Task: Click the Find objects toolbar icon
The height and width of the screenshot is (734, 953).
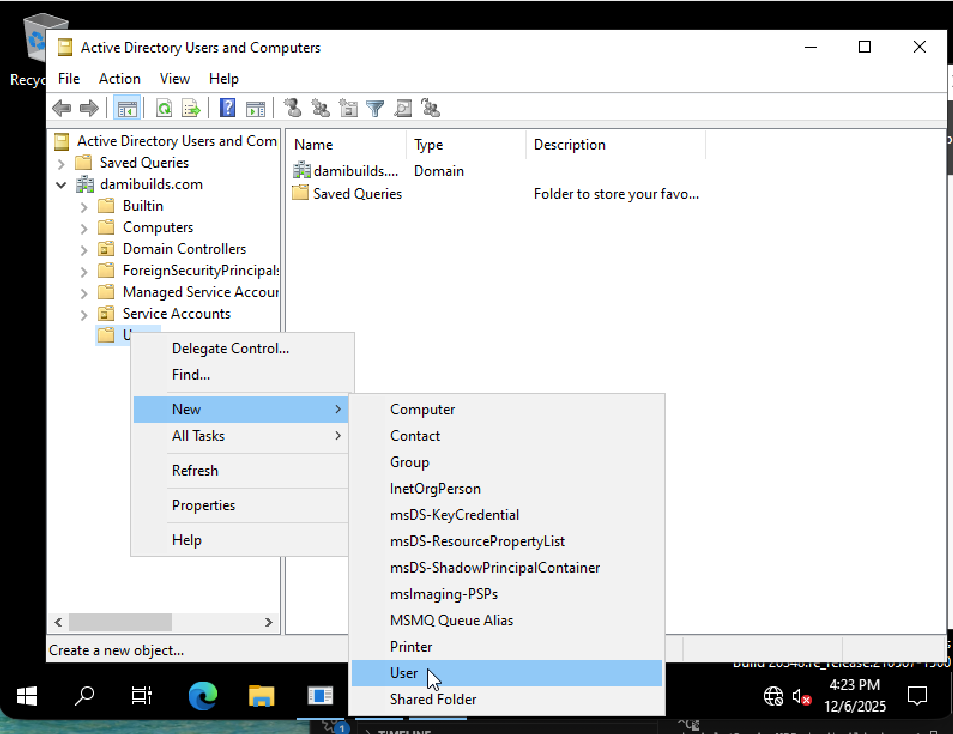Action: 403,108
